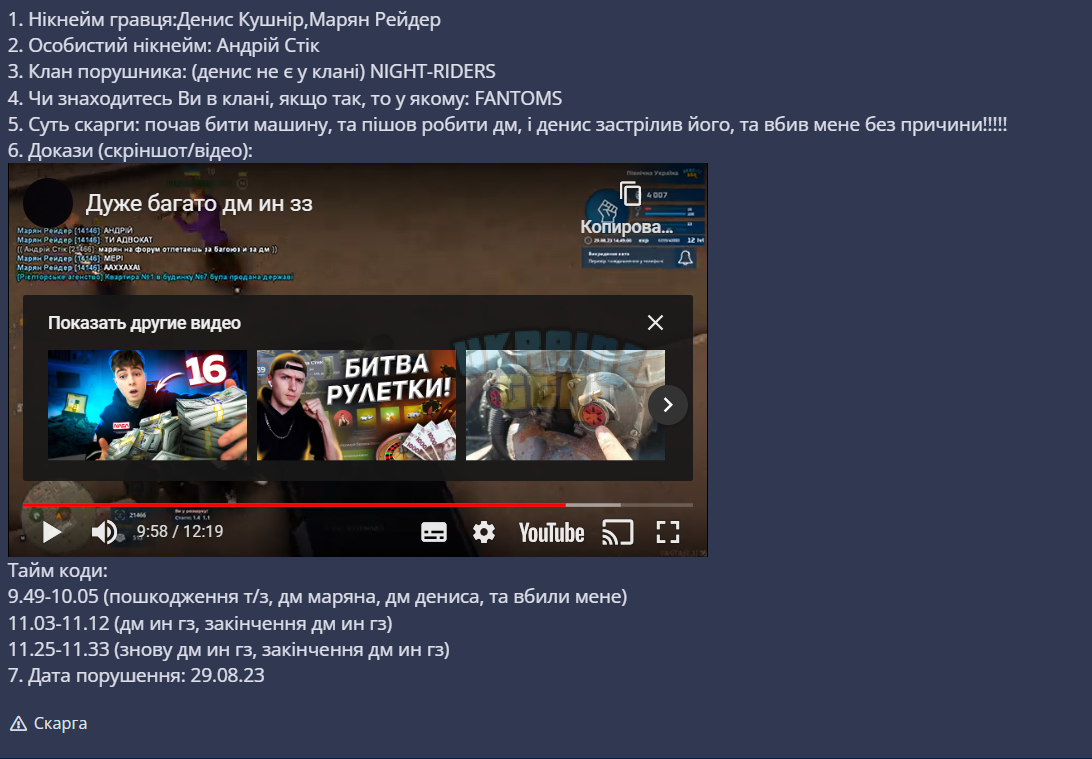Image resolution: width=1092 pixels, height=759 pixels.
Task: Play the embedded YouTube video
Action: tap(52, 533)
